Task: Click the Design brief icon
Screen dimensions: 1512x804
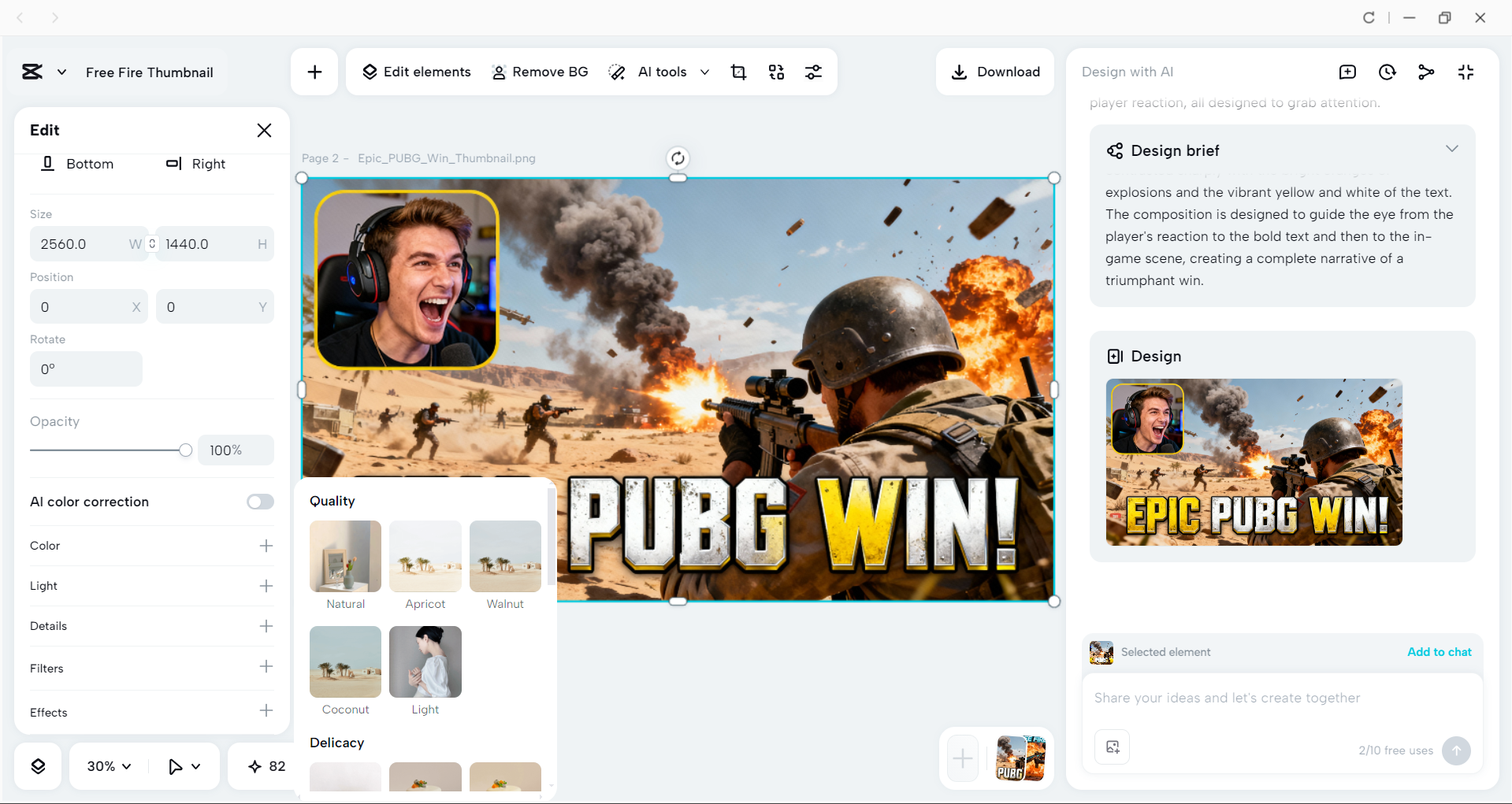Action: tap(1115, 150)
